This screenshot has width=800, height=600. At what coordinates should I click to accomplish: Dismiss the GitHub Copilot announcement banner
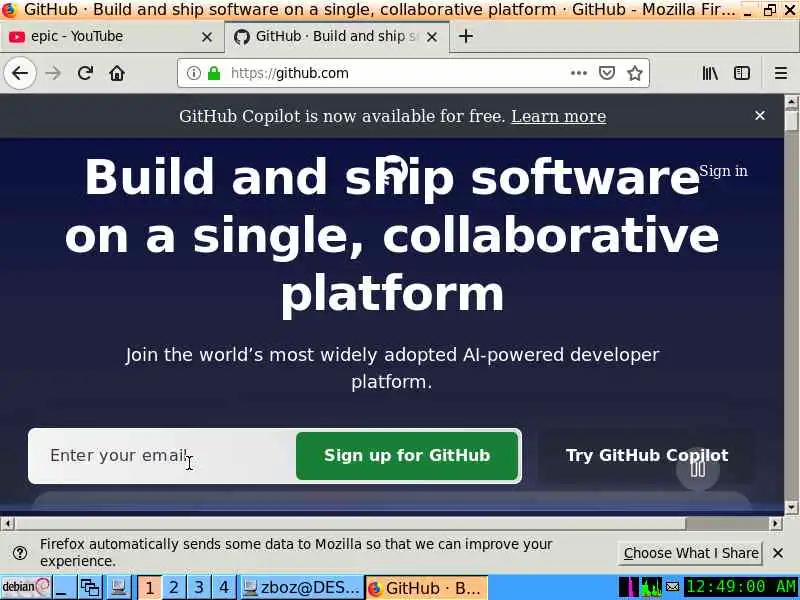(x=760, y=115)
